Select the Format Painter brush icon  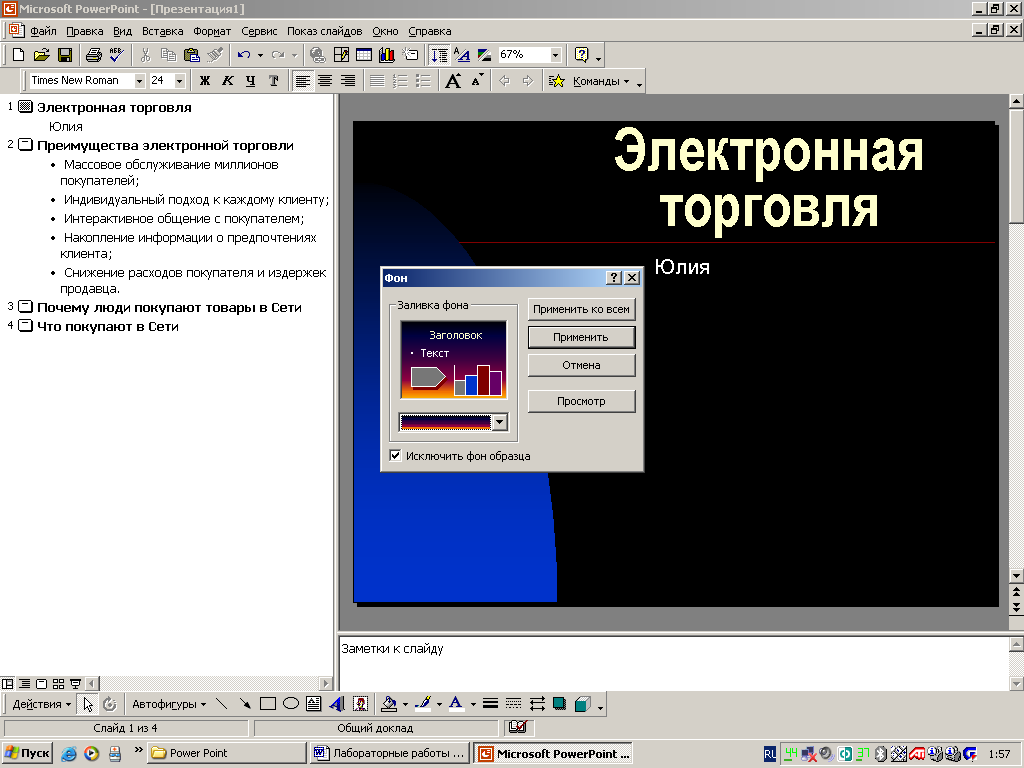pyautogui.click(x=214, y=55)
